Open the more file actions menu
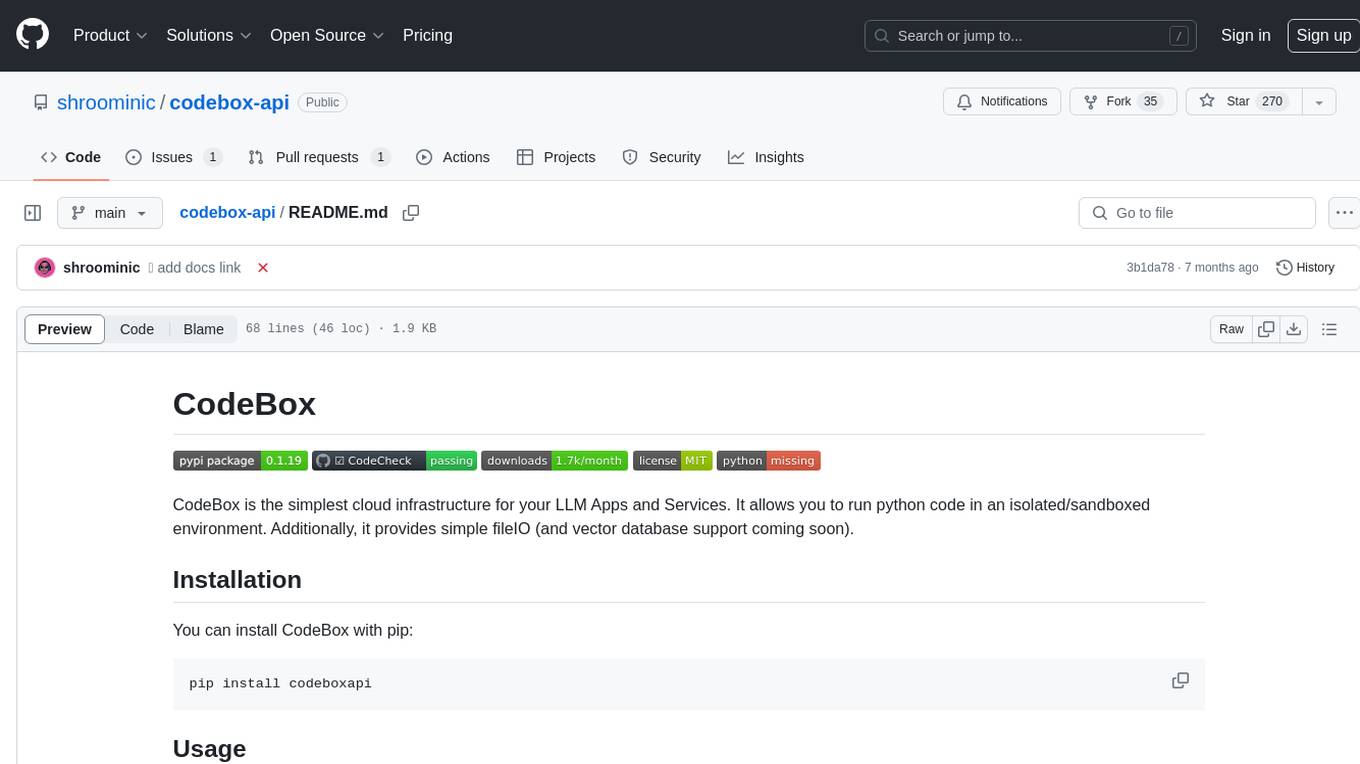Viewport: 1360px width, 764px height. 1344,213
